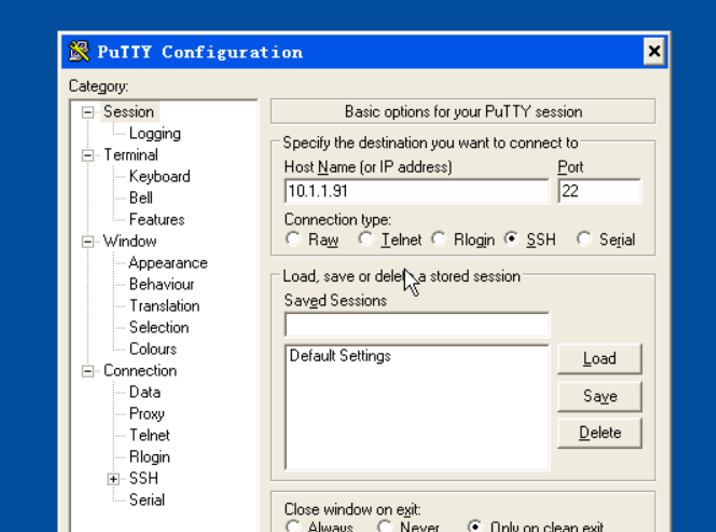Open the Window category
716x532 pixels.
130,241
